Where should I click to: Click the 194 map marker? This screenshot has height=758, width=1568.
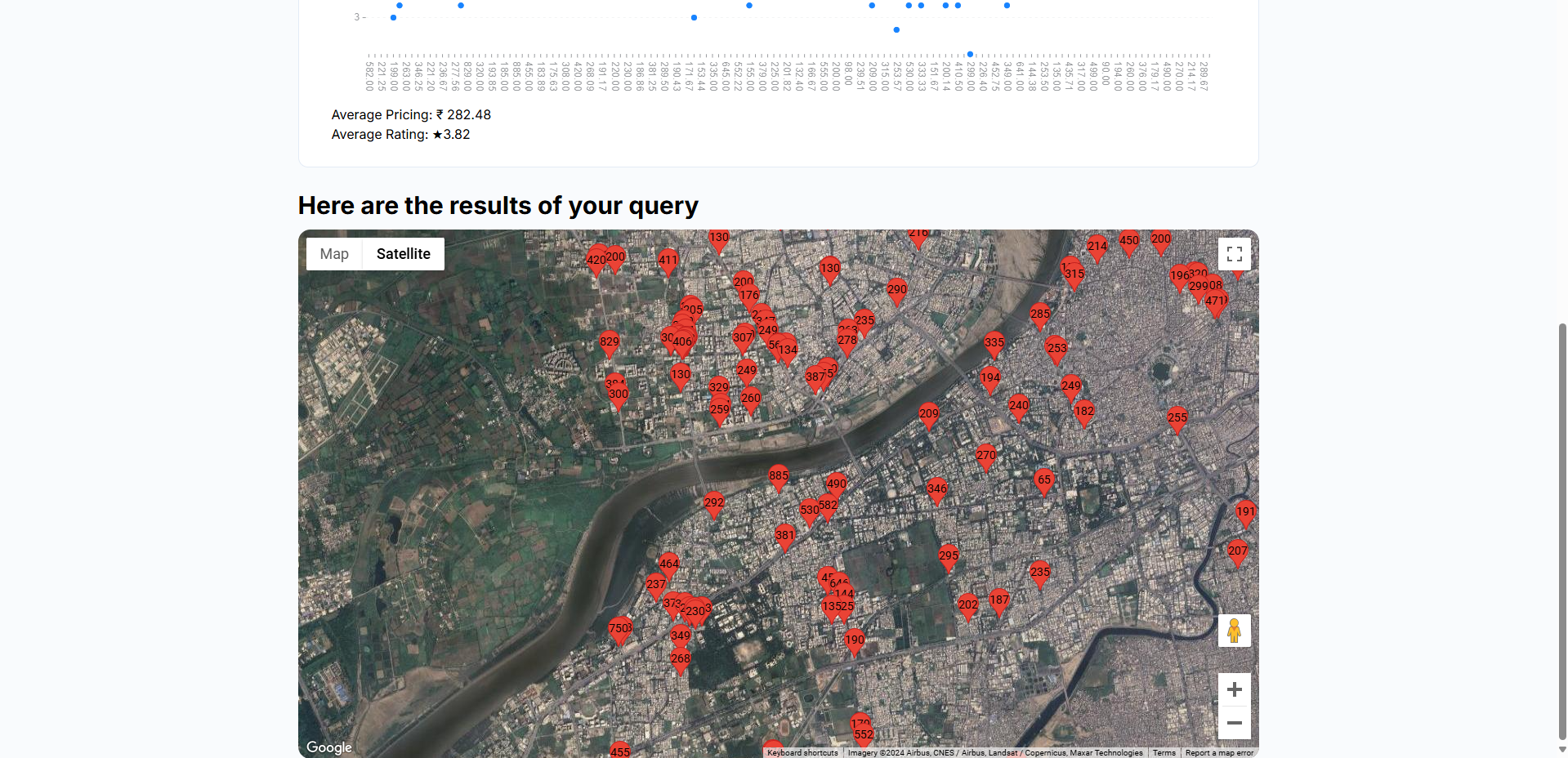pos(990,382)
